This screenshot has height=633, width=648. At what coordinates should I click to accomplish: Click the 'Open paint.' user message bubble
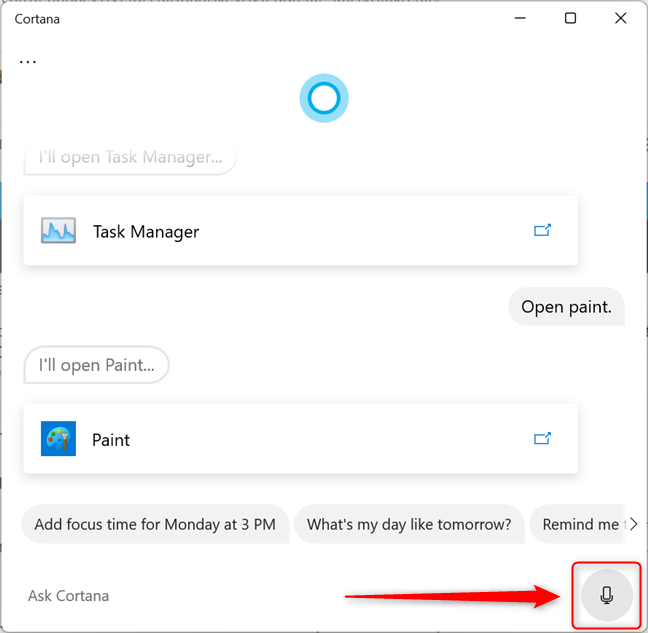point(566,307)
